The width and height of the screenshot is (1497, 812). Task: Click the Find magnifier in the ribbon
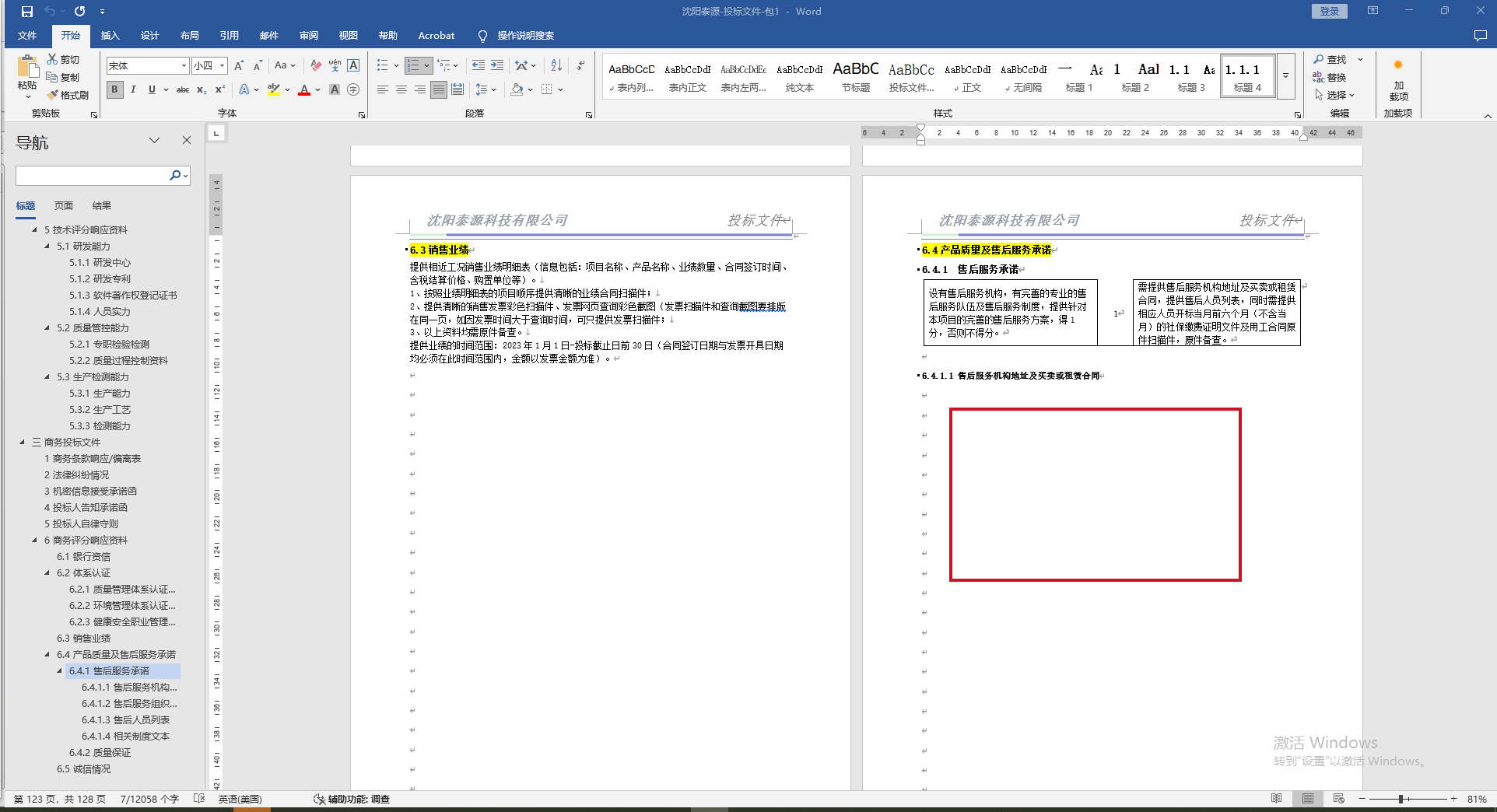coord(1330,59)
